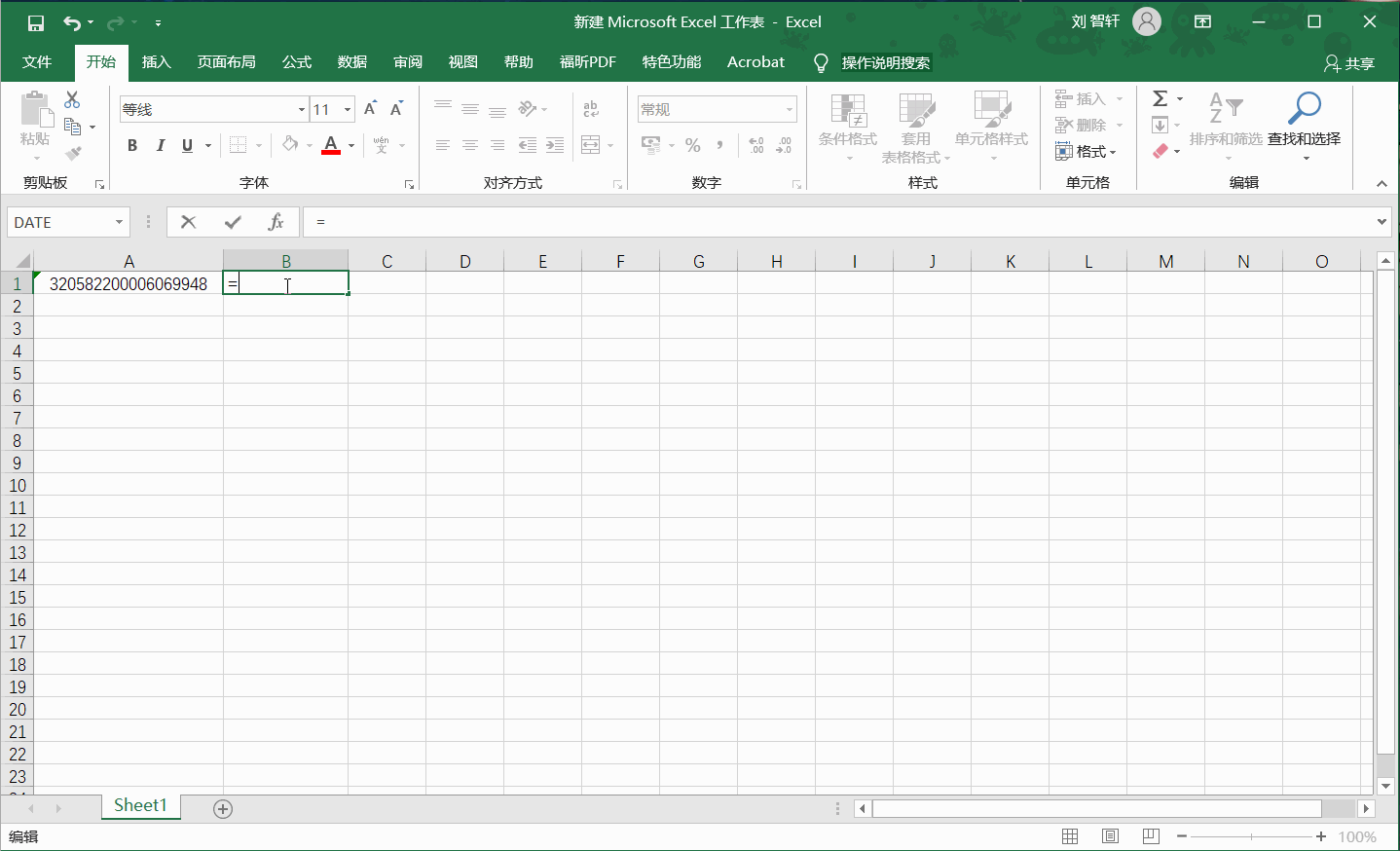
Task: Add a new sheet with plus button
Action: [223, 809]
